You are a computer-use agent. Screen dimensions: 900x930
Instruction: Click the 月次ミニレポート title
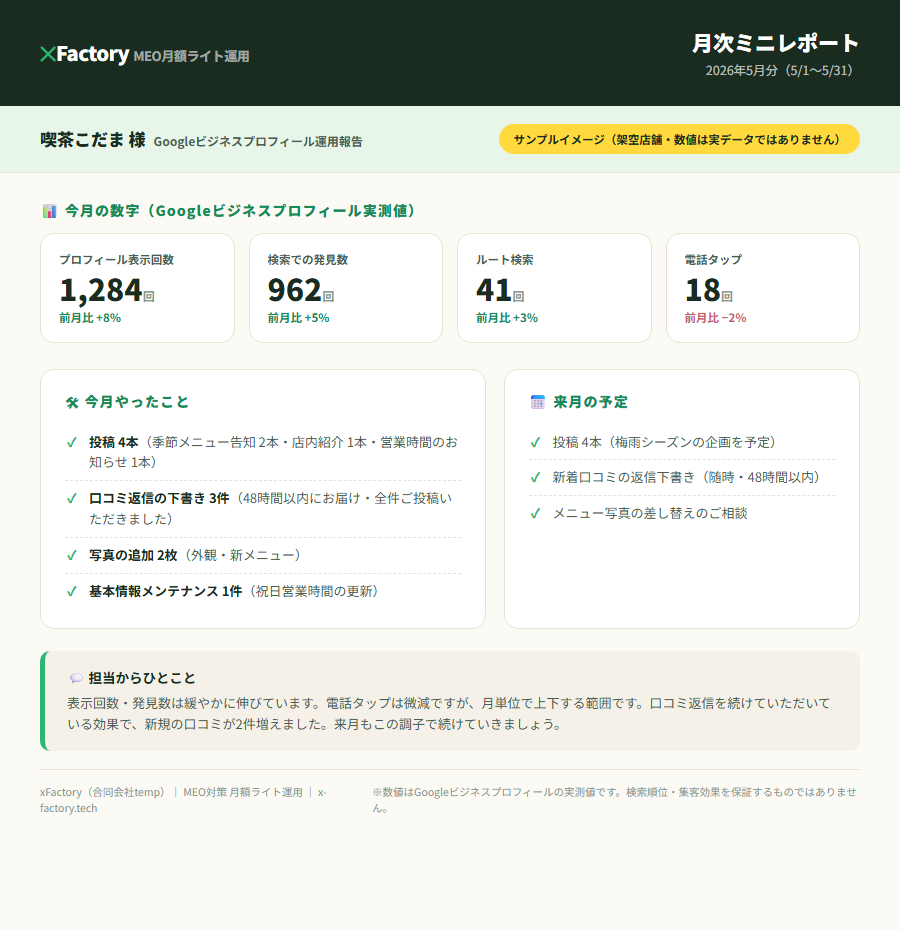tap(775, 43)
